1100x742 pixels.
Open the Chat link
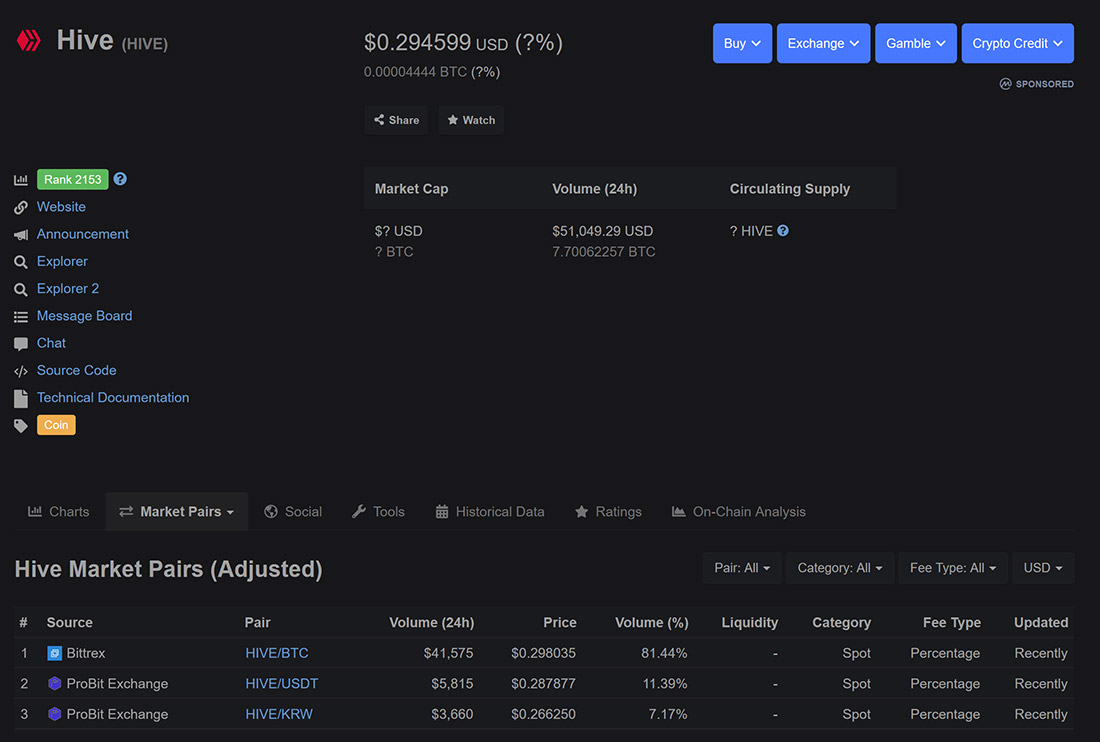pos(51,343)
